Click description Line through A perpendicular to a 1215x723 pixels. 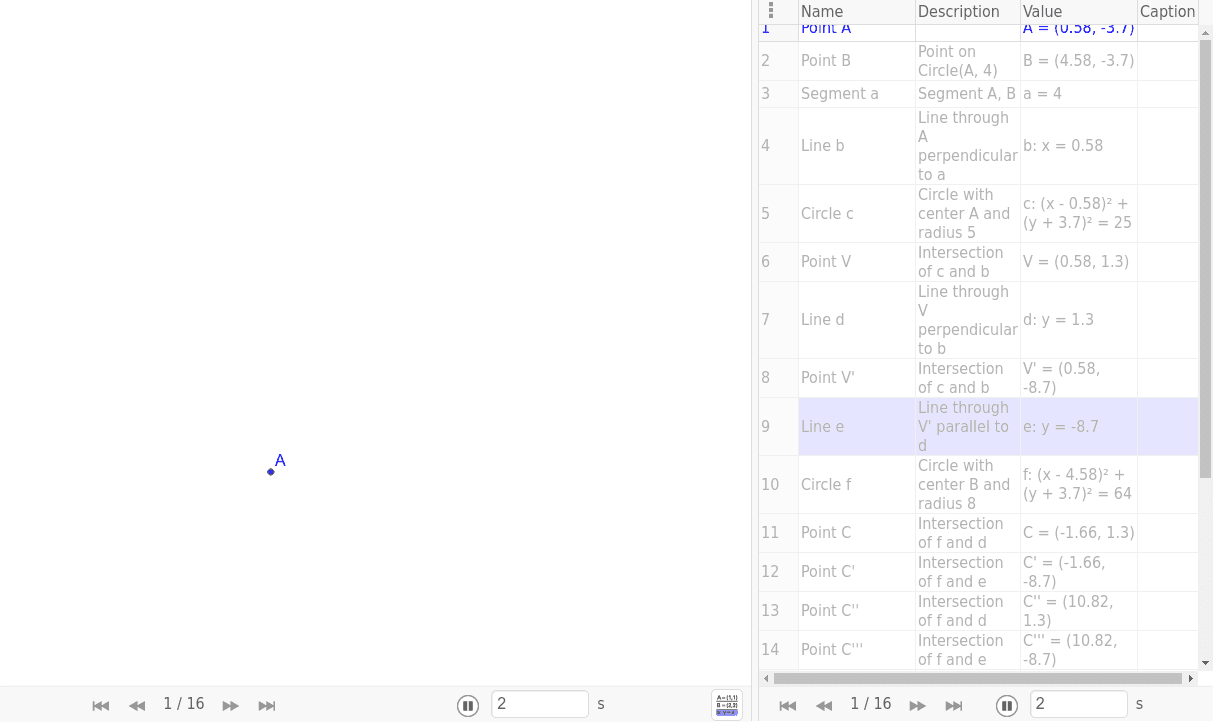click(x=967, y=146)
